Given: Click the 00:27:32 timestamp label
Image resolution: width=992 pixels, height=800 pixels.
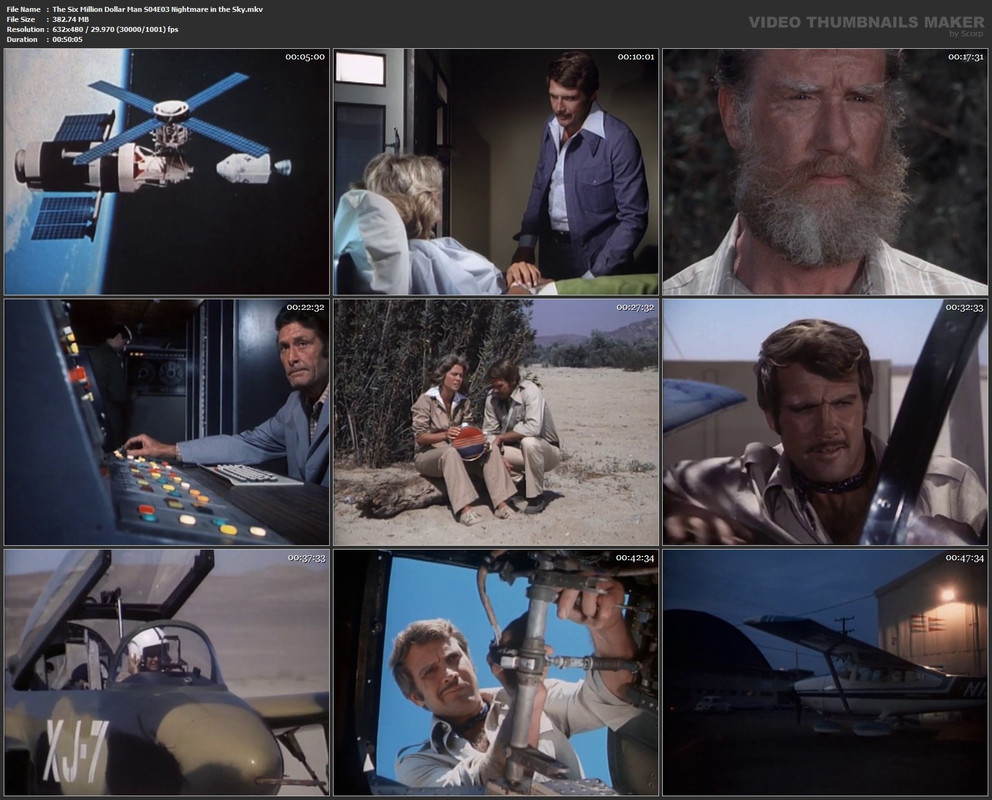Looking at the screenshot, I should [x=635, y=307].
